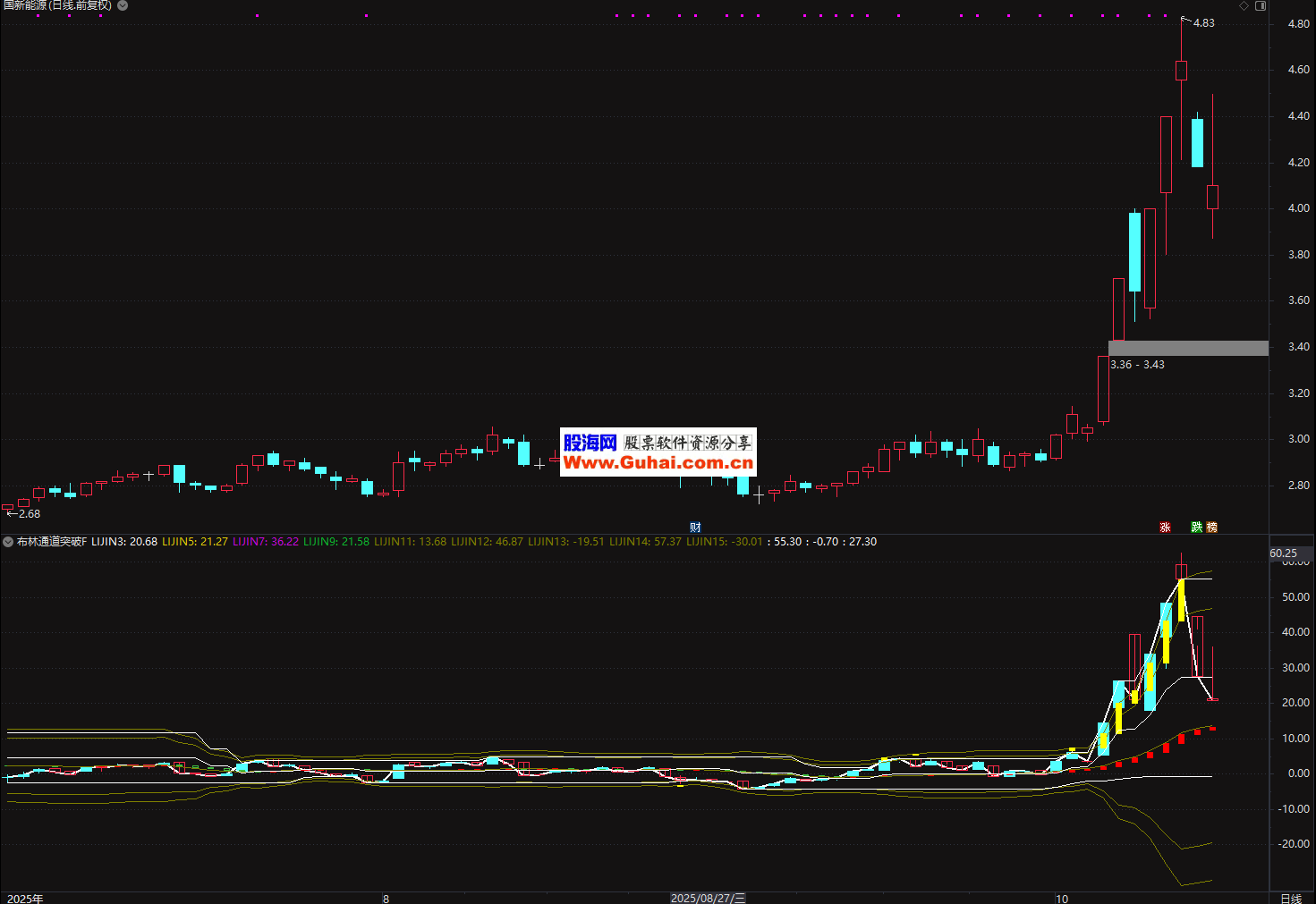Click the 2.68 low price marker
The image size is (1316, 904).
tap(29, 514)
